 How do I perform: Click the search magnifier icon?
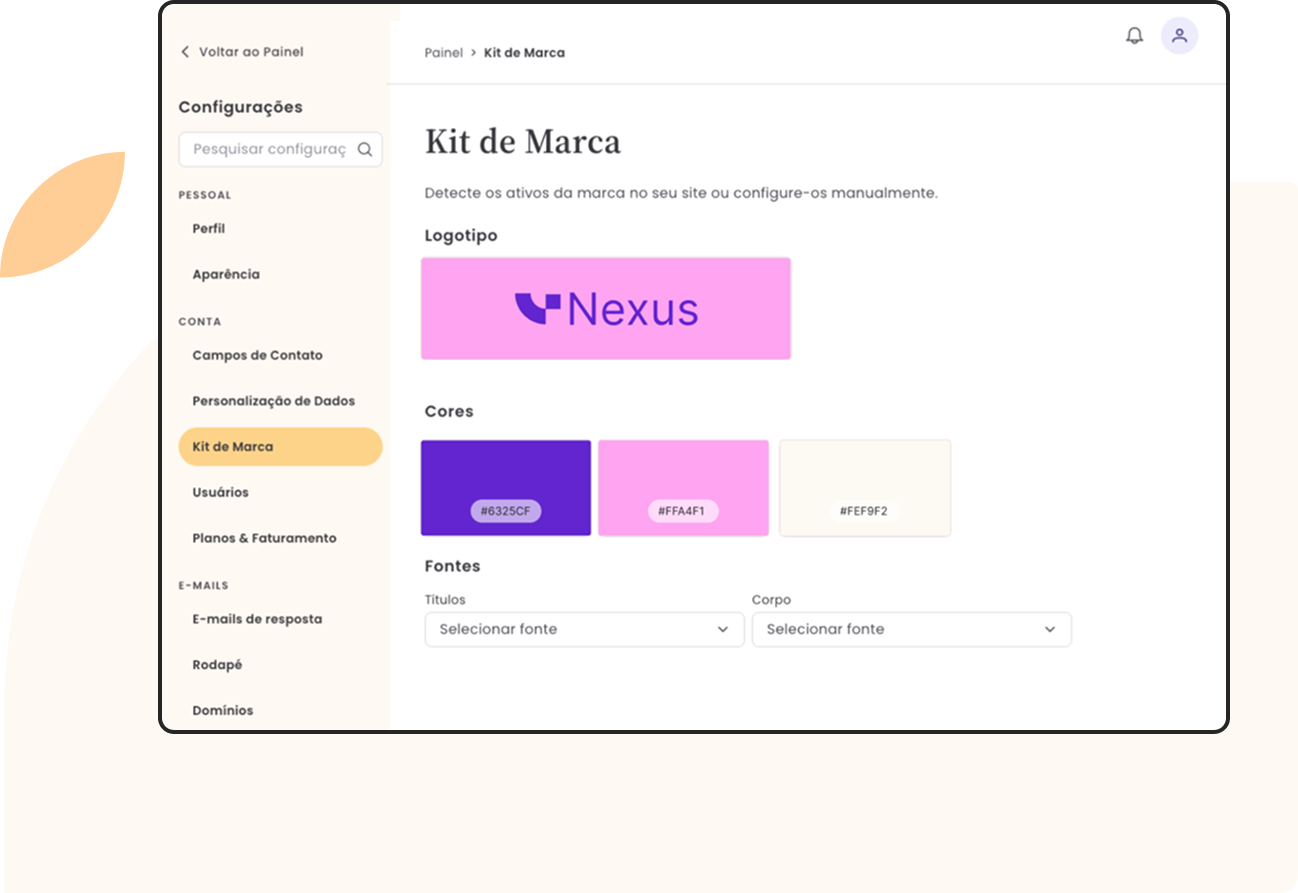[x=365, y=150]
